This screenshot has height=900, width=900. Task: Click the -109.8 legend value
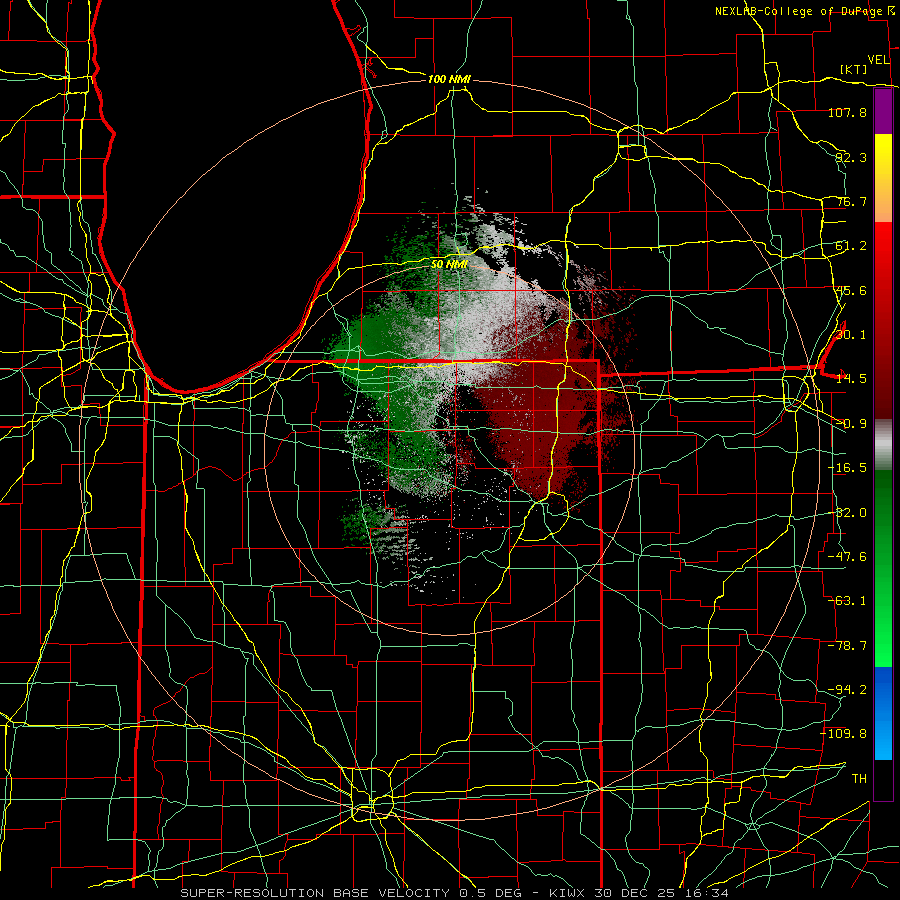pyautogui.click(x=843, y=734)
